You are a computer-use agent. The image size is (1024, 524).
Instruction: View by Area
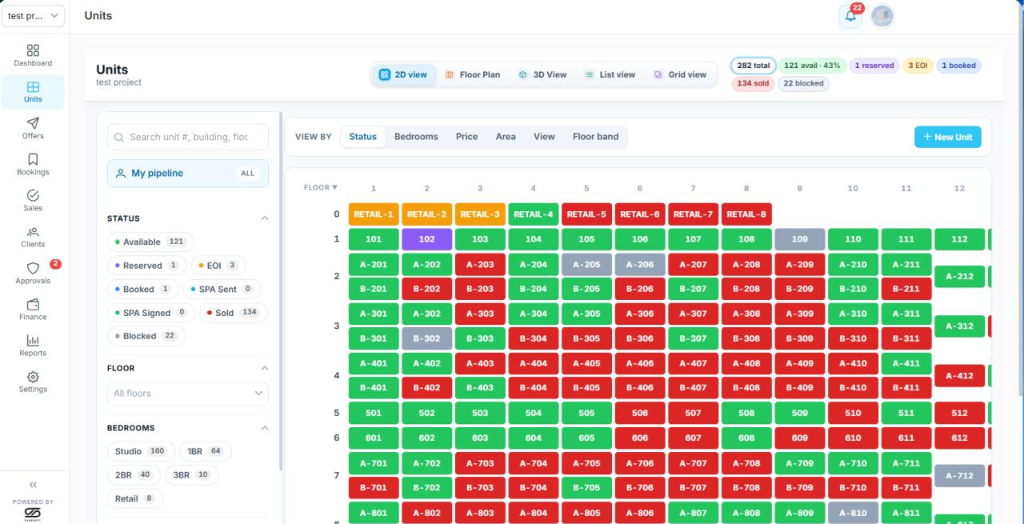pyautogui.click(x=505, y=137)
